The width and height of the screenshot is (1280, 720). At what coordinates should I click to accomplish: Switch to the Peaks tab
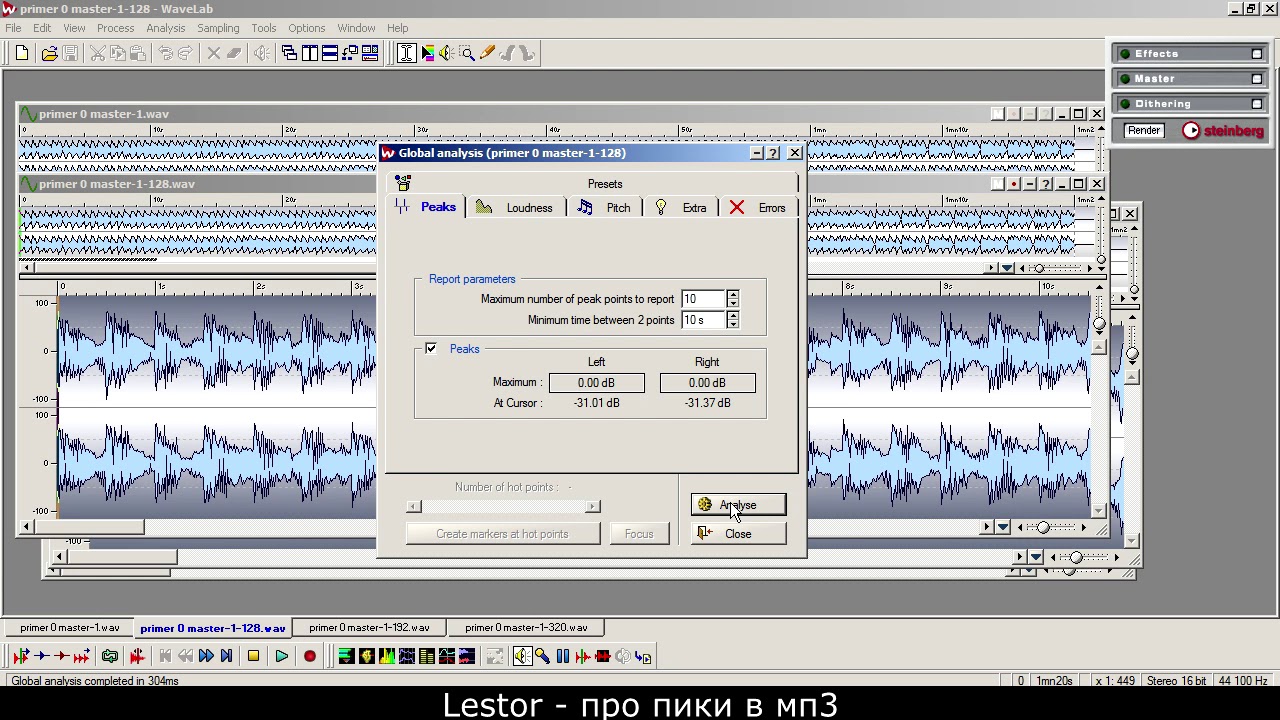427,207
